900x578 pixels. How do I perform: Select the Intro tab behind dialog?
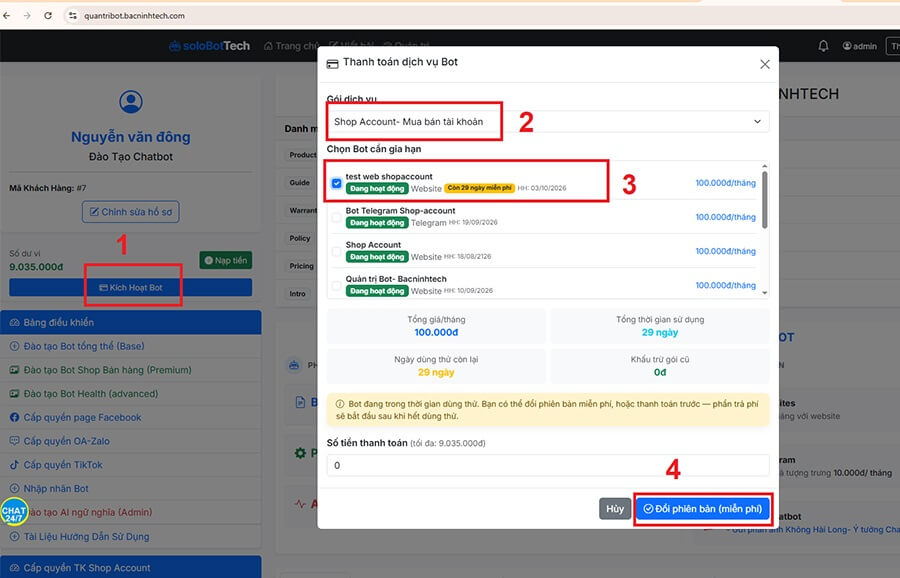[x=297, y=294]
